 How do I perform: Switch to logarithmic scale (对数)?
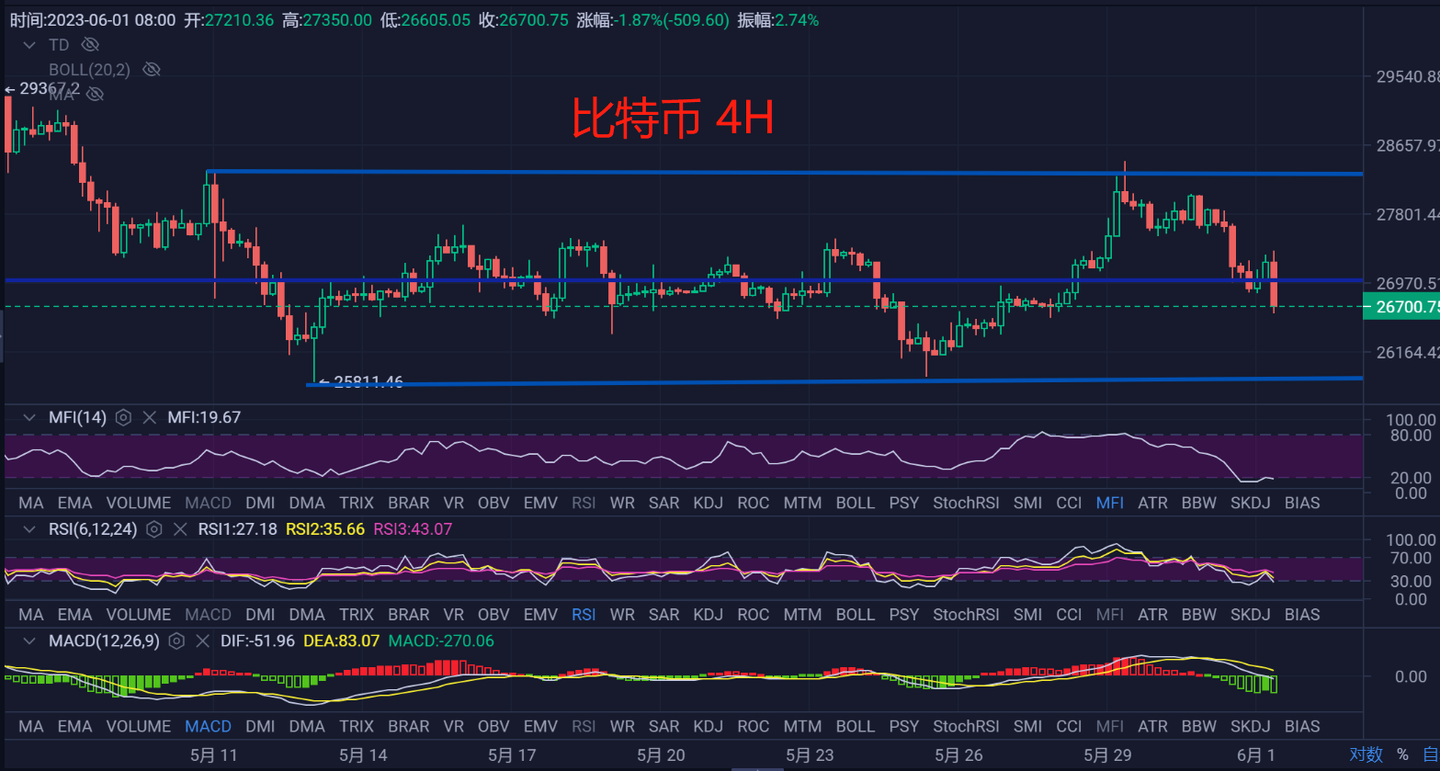coord(1366,754)
